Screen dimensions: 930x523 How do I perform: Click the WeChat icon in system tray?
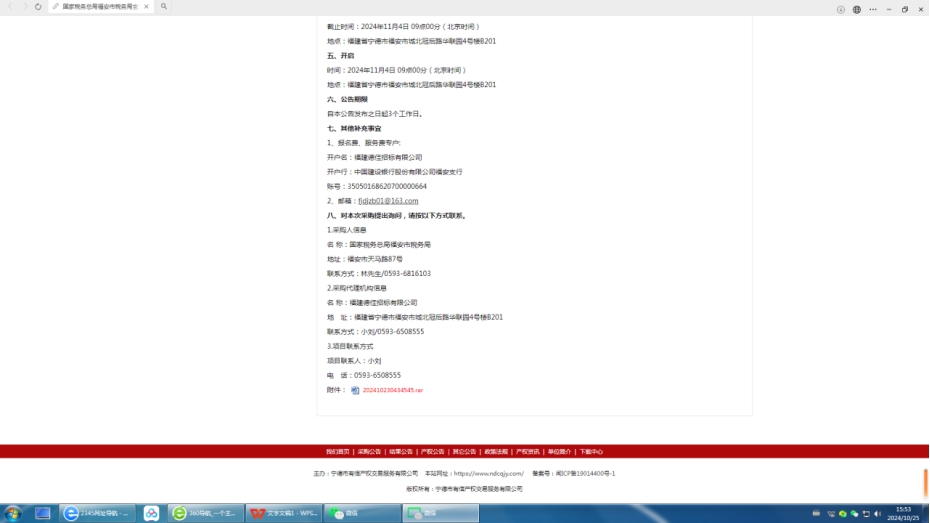(854, 514)
